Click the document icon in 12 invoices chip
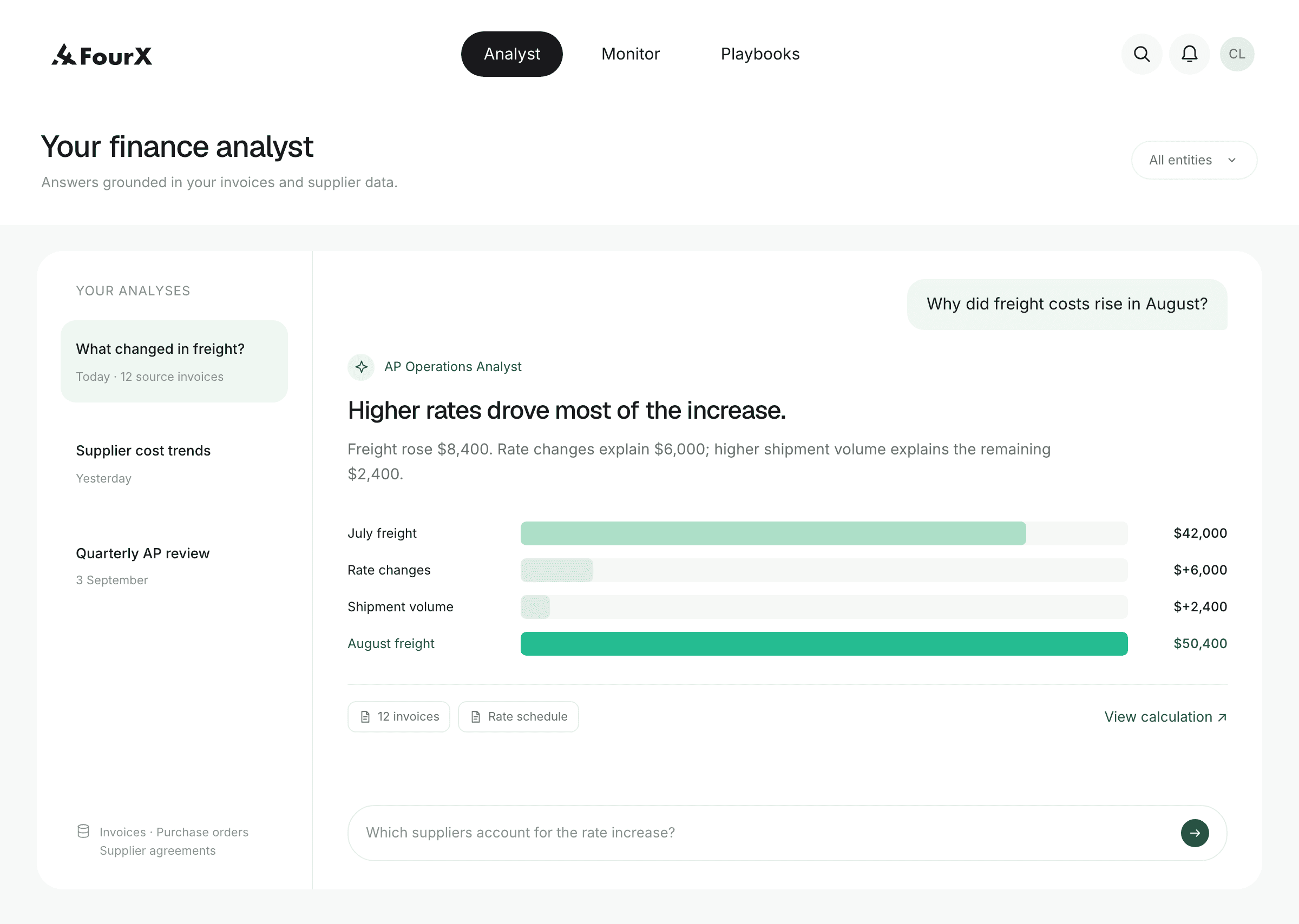The image size is (1299, 924). pos(365,717)
